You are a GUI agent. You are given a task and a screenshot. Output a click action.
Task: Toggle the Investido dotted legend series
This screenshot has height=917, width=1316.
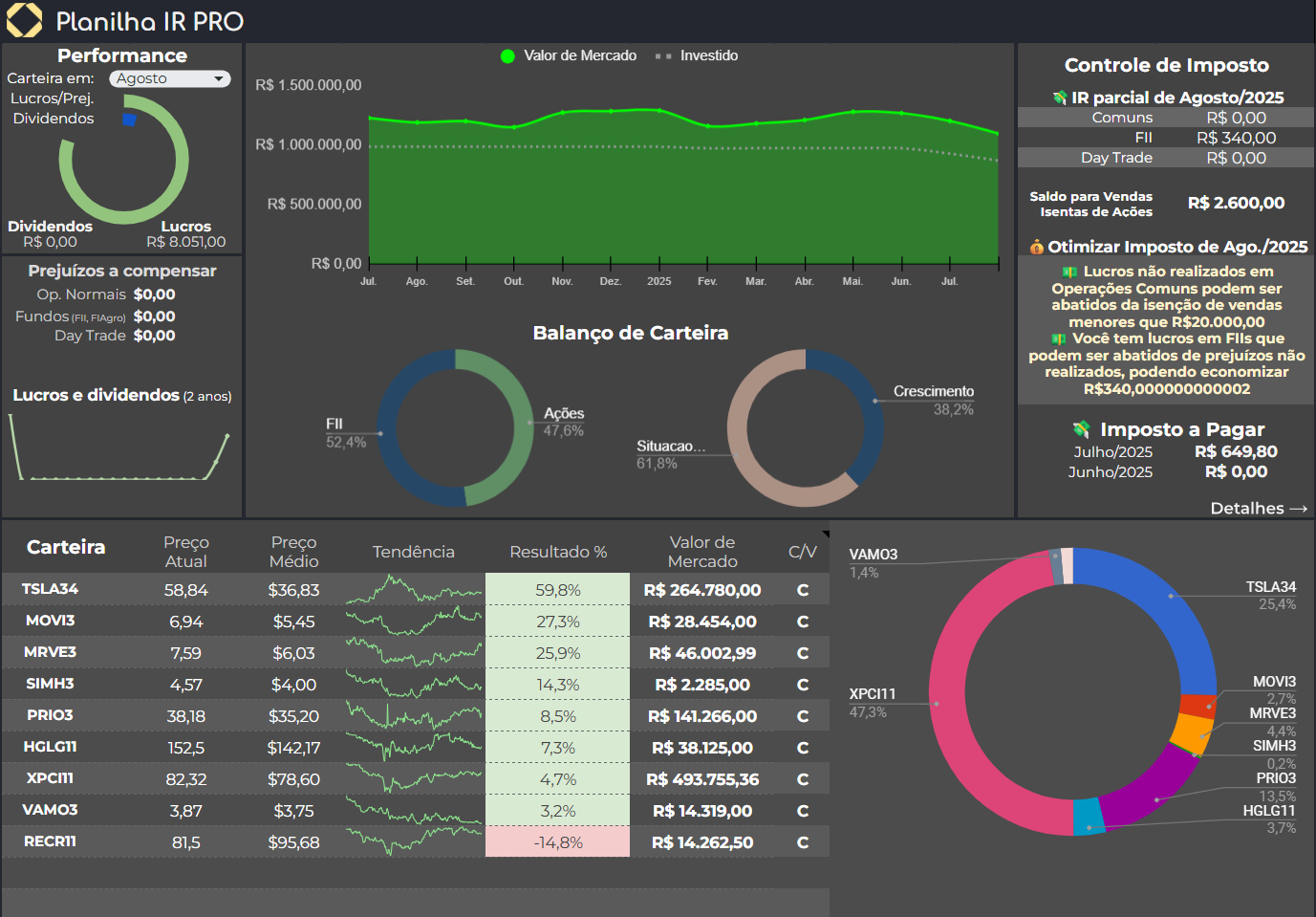pos(697,55)
